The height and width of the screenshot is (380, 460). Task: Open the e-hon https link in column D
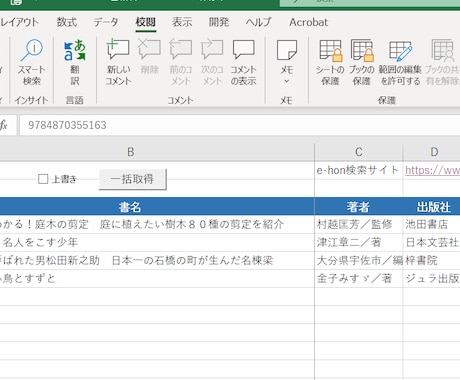click(432, 170)
